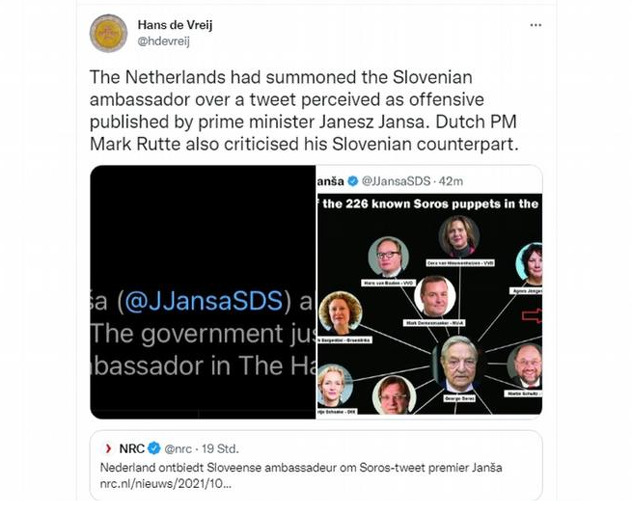Click the 19 Std. timestamp

(x=220, y=449)
